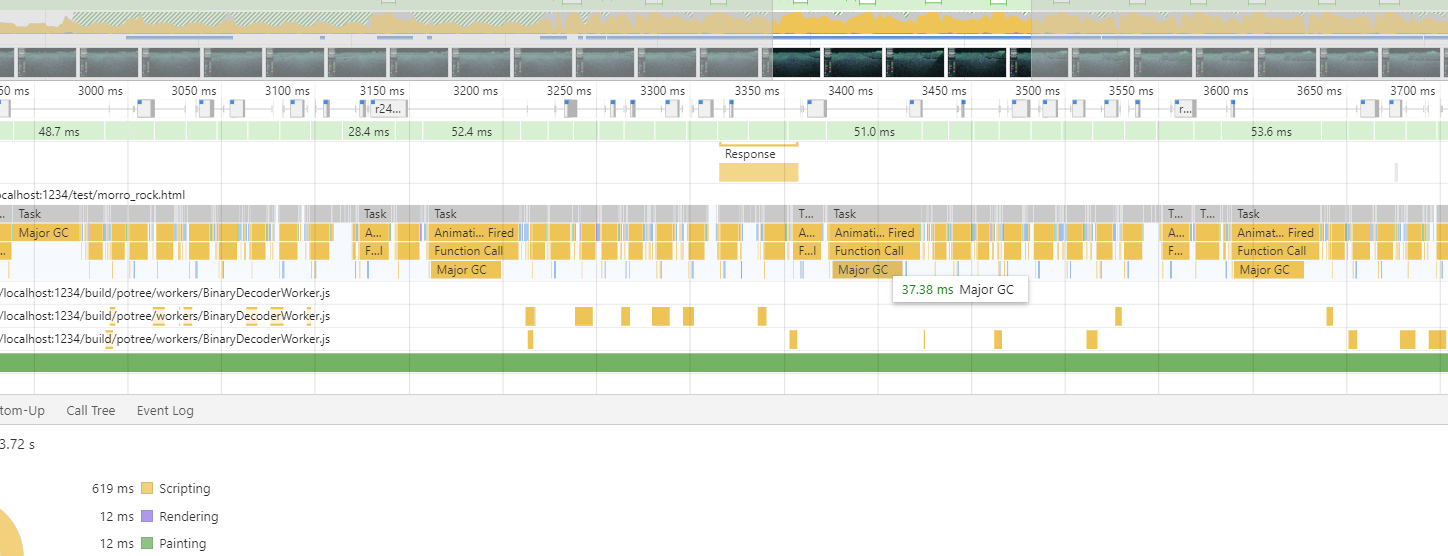The image size is (1448, 556).
Task: Select the 53.6 ms frame
Action: pos(1270,131)
